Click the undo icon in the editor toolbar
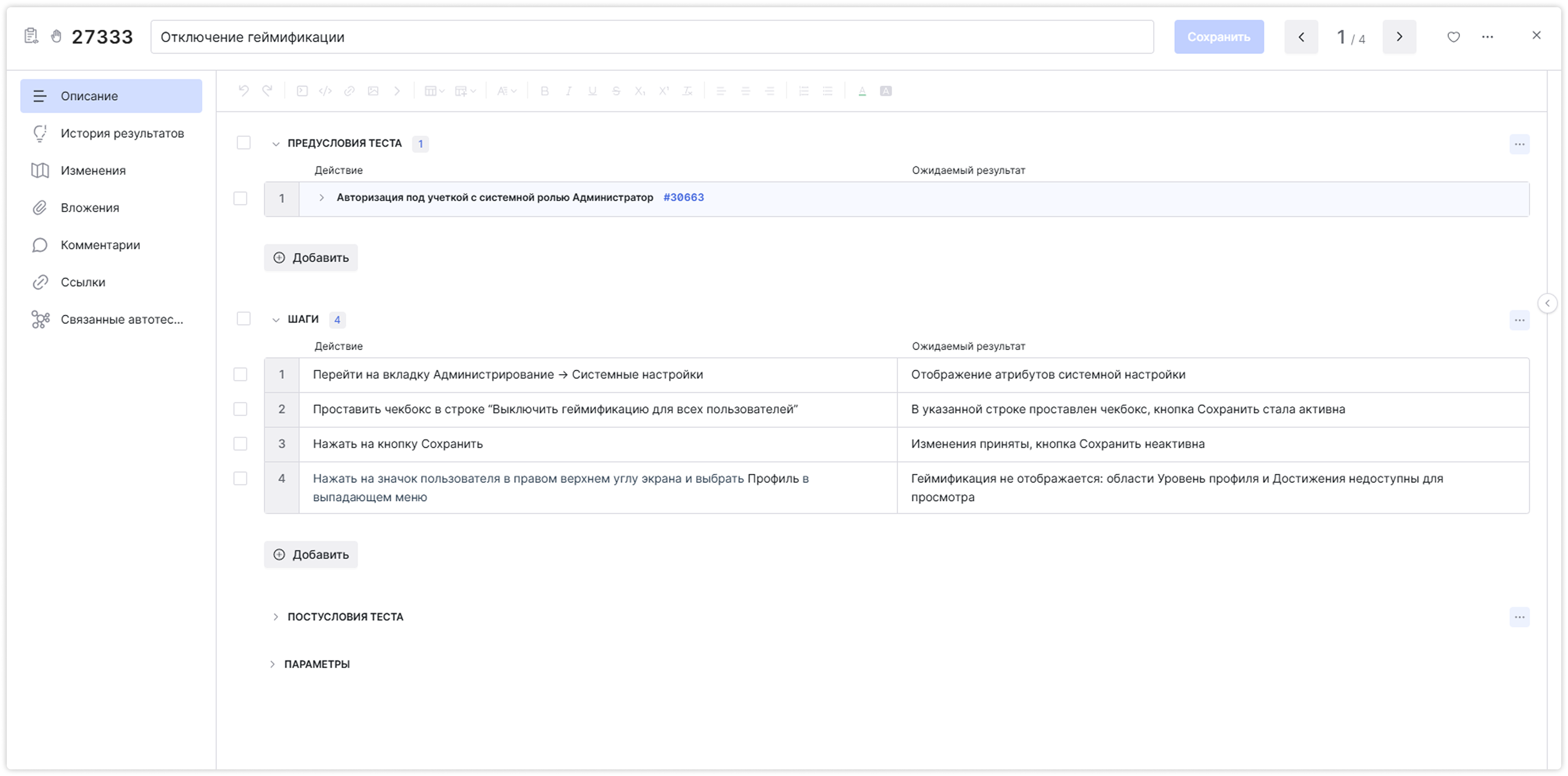This screenshot has height=776, width=1568. (243, 91)
